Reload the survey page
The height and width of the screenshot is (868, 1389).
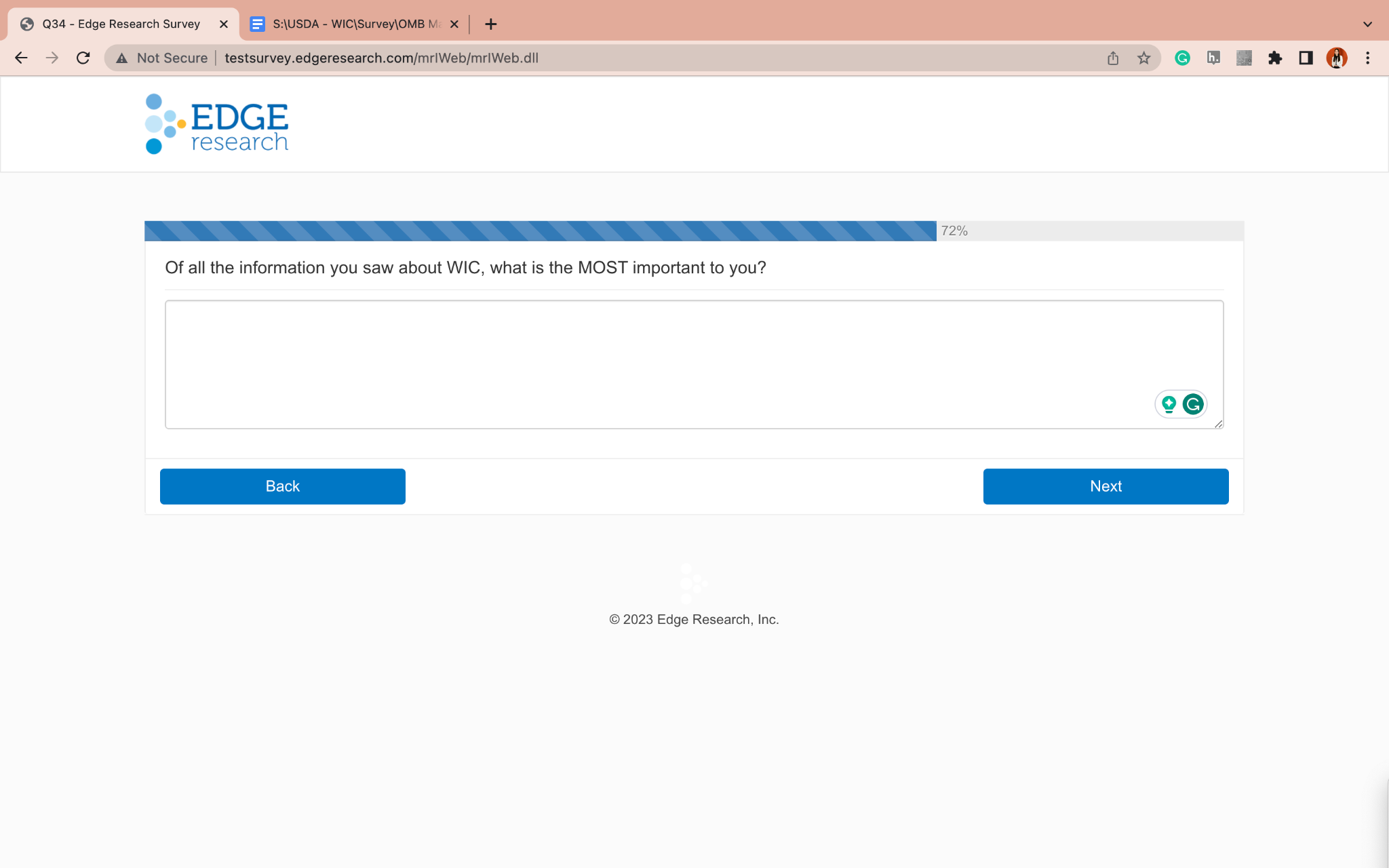(x=83, y=58)
